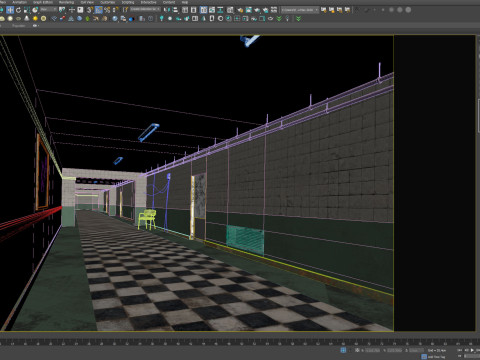Click the cone primitive icon in second toolbar row
480x360 pixels.
pyautogui.click(x=27, y=18)
